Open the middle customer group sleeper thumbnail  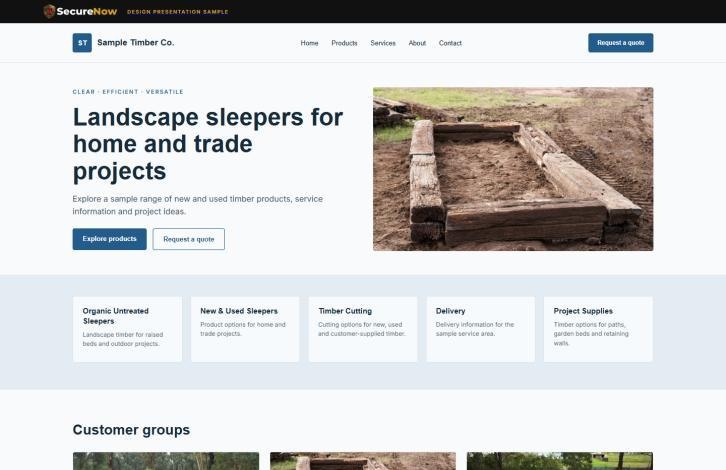(x=363, y=461)
